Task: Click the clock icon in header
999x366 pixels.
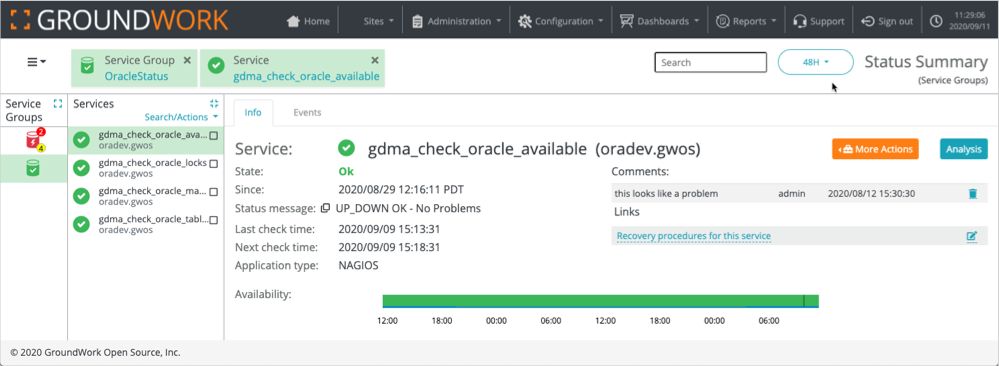Action: click(x=936, y=21)
